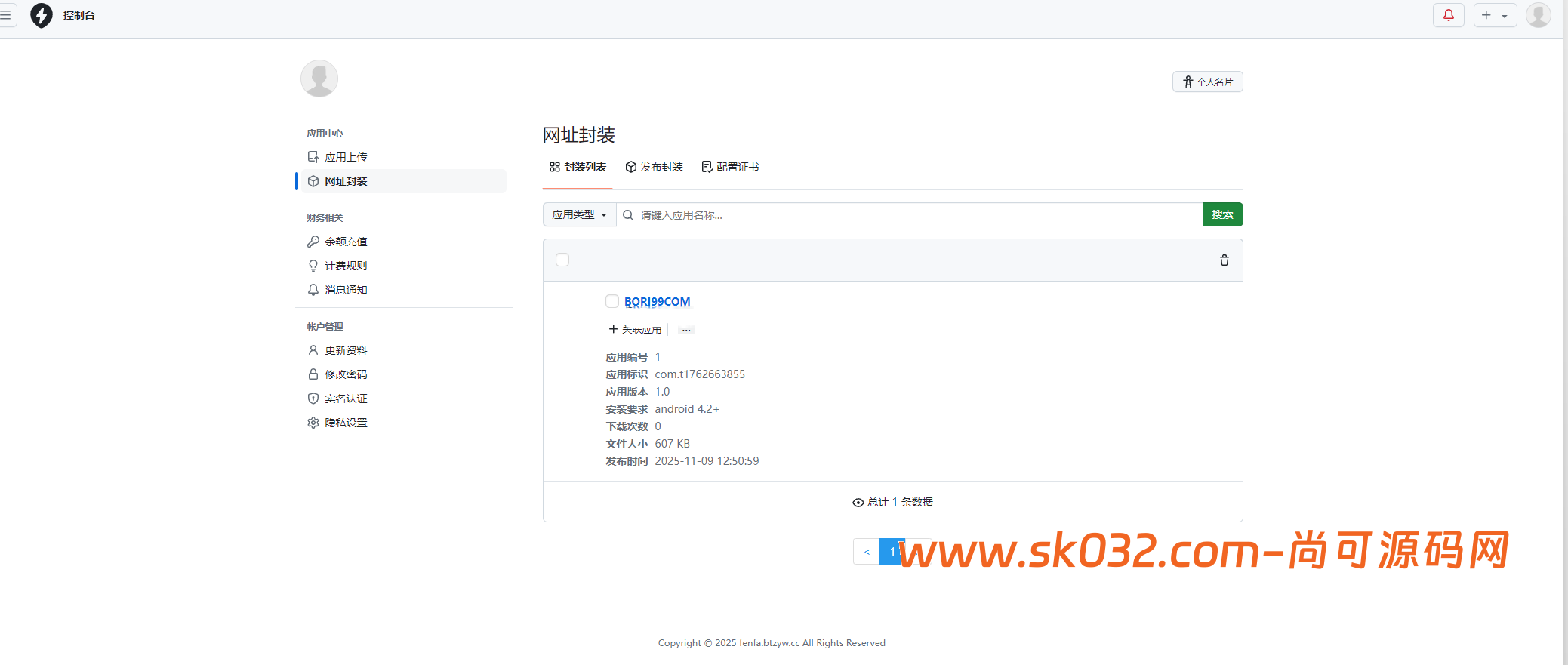This screenshot has height=665, width=1568.
Task: Click the previous page arrow in pagination
Action: (867, 552)
